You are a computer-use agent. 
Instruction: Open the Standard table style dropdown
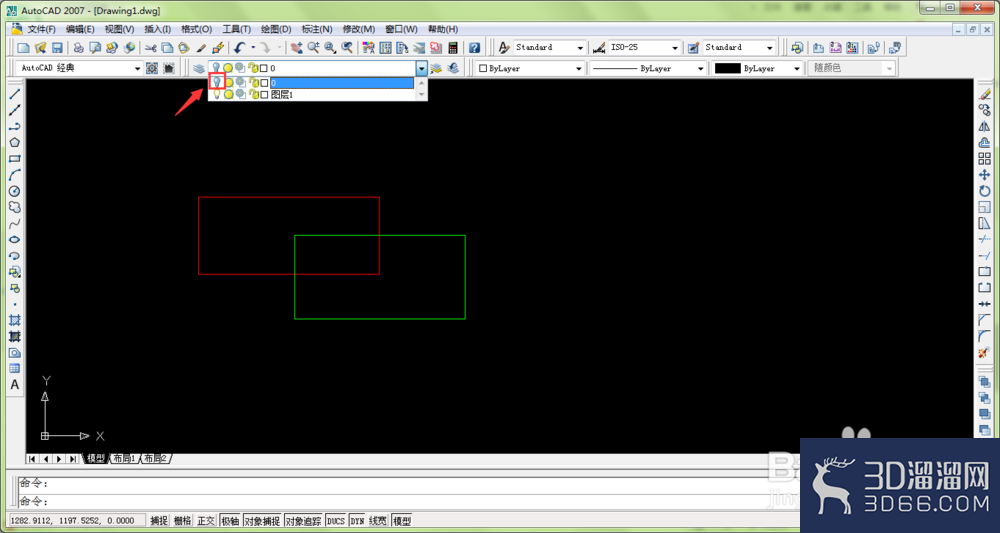(x=770, y=48)
